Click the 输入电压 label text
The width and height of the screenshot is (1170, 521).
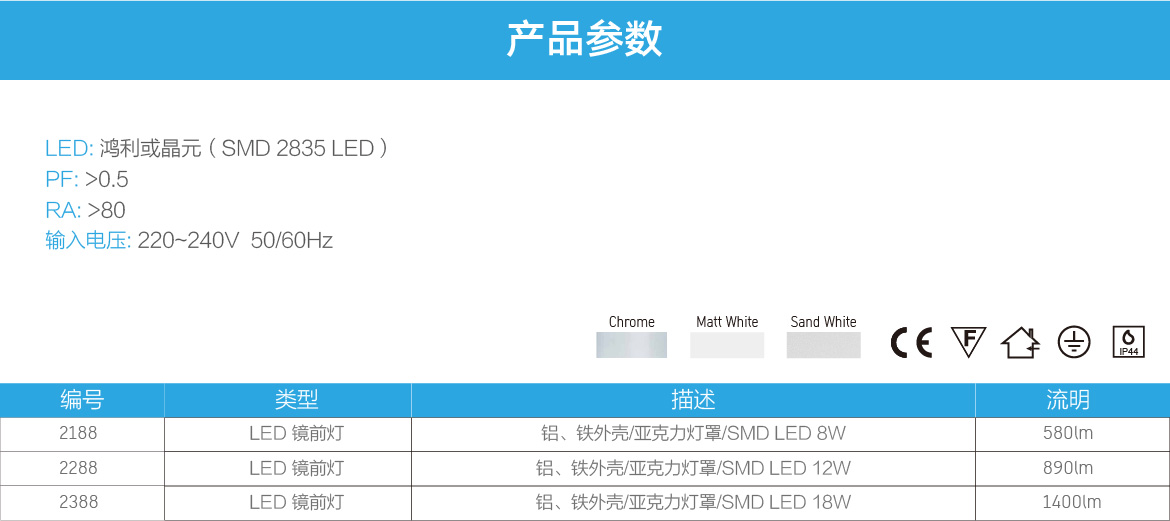click(88, 241)
